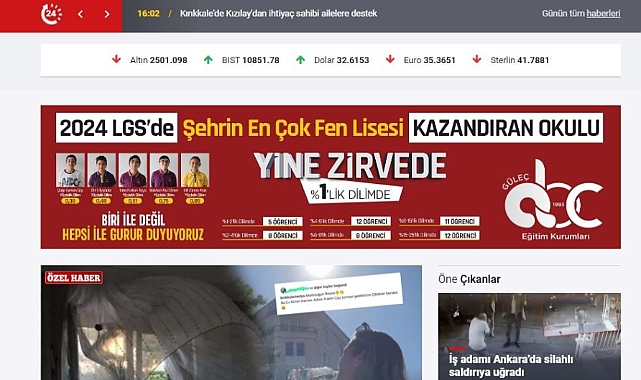641x380 pixels.
Task: Click the red down arrow beside Sterlin
Action: click(x=477, y=59)
